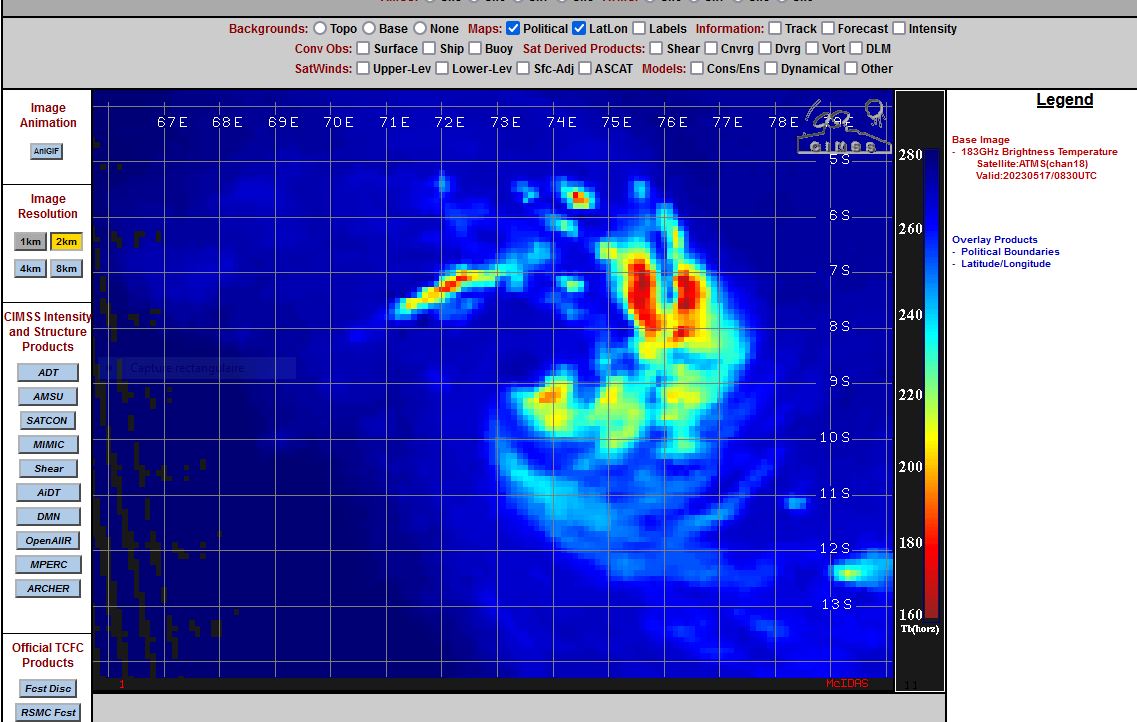Open the MIMIC product
This screenshot has width=1137, height=722.
[x=48, y=445]
